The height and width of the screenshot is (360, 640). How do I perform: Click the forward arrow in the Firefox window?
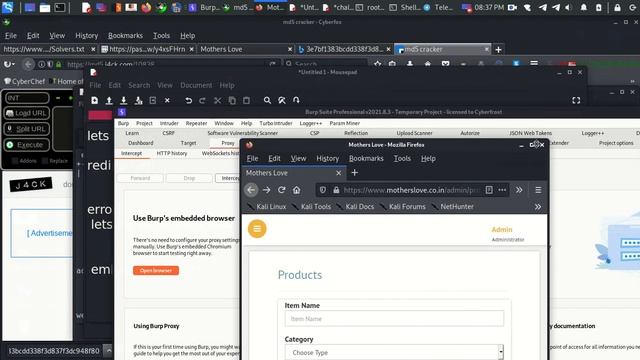click(x=267, y=190)
